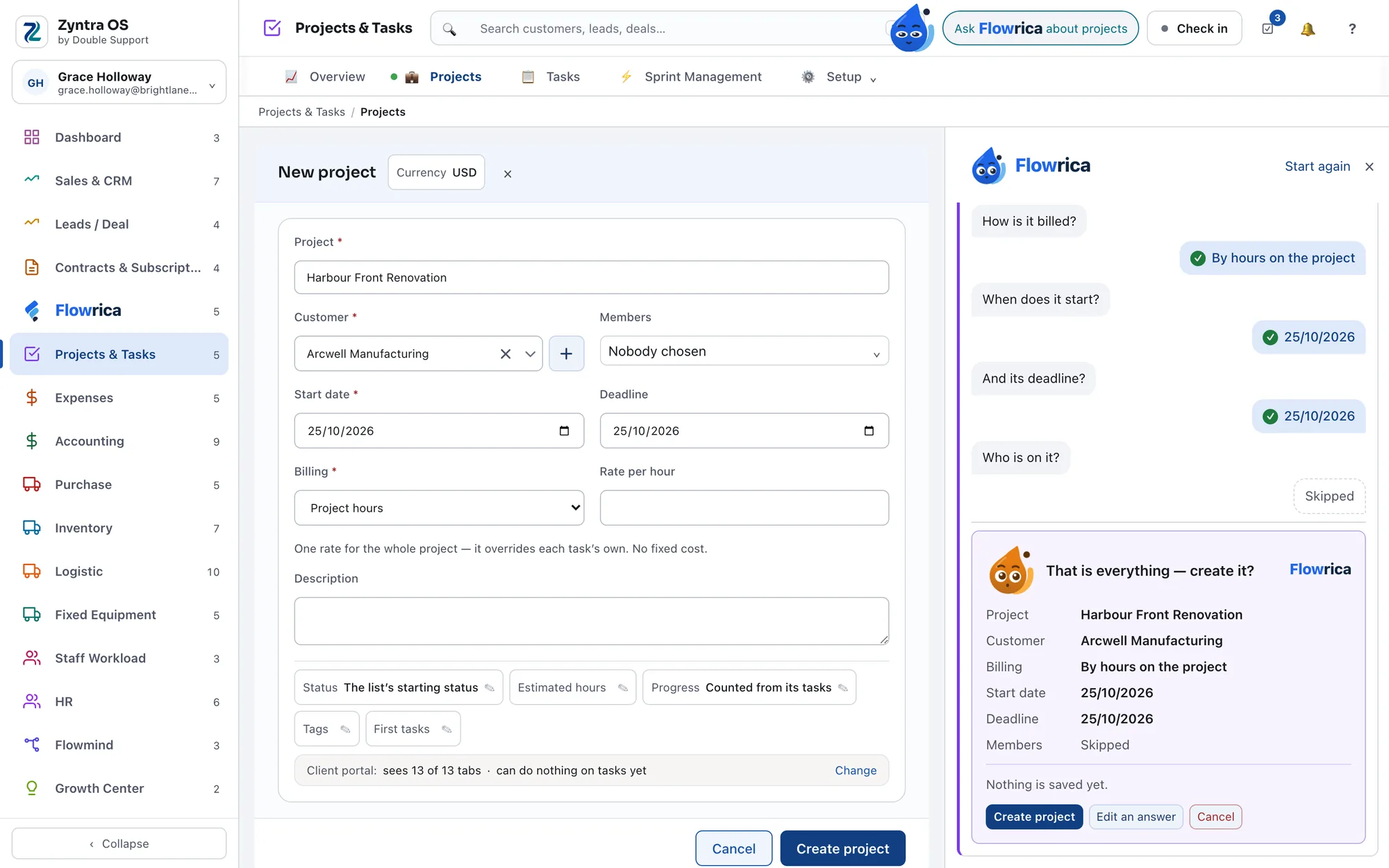Screen dimensions: 1389x868
Task: Close the Flowrica assistant panel
Action: click(1370, 167)
